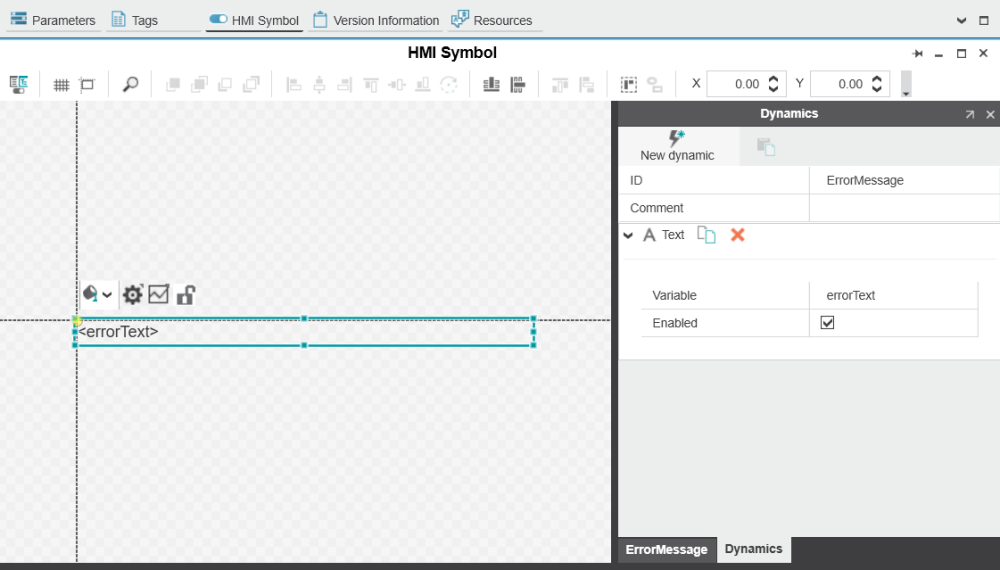Click the empty Comment field
1000x570 pixels.
904,208
